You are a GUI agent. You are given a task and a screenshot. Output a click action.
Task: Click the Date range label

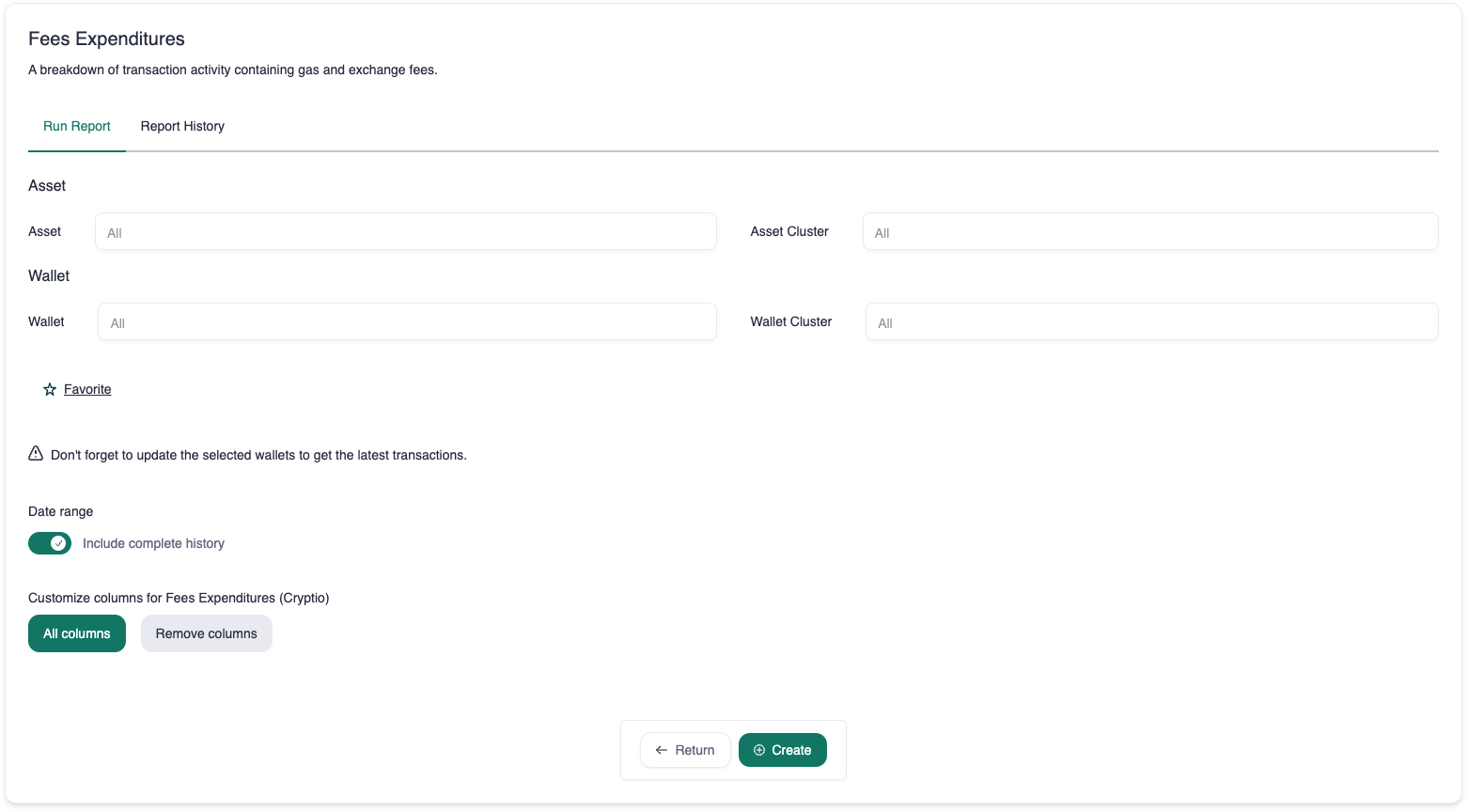[61, 511]
